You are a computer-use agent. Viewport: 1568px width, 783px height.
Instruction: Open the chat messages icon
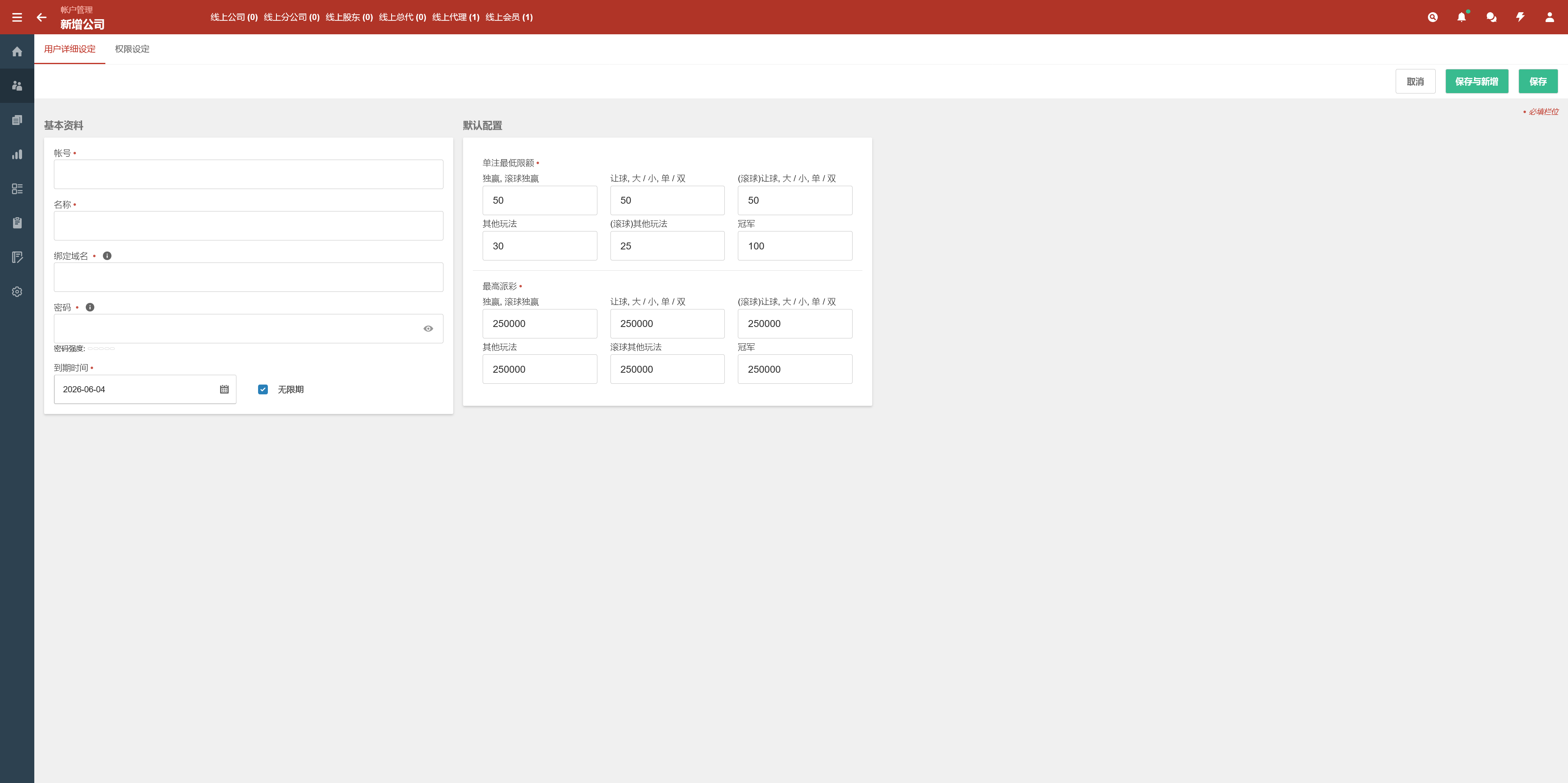pos(1491,17)
